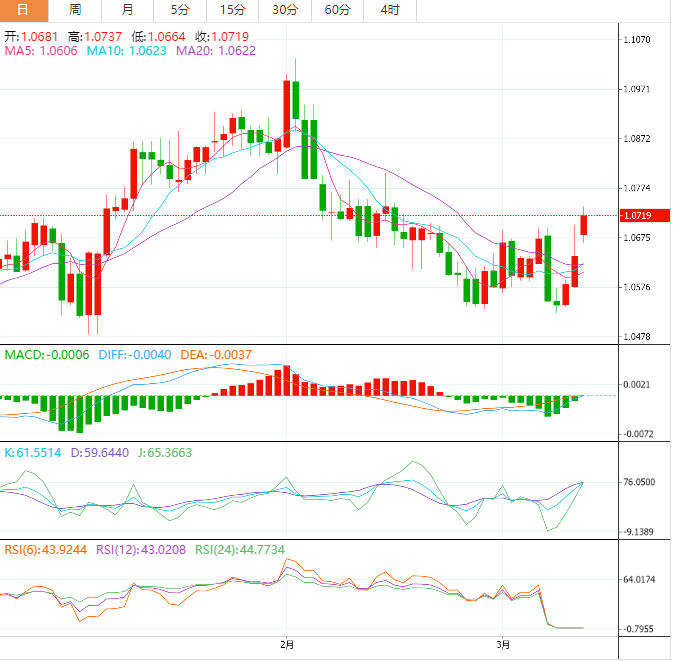Screen dimensions: 675x661
Task: Open the 4时 timeframe tab
Action: [x=390, y=10]
